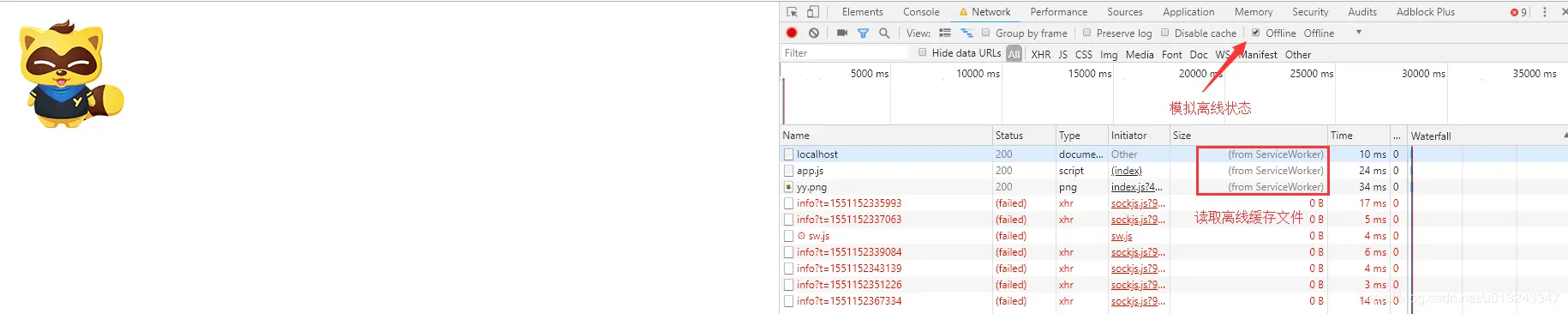Viewport: 1568px width, 314px height.
Task: Select the localhost request row
Action: click(1174, 154)
